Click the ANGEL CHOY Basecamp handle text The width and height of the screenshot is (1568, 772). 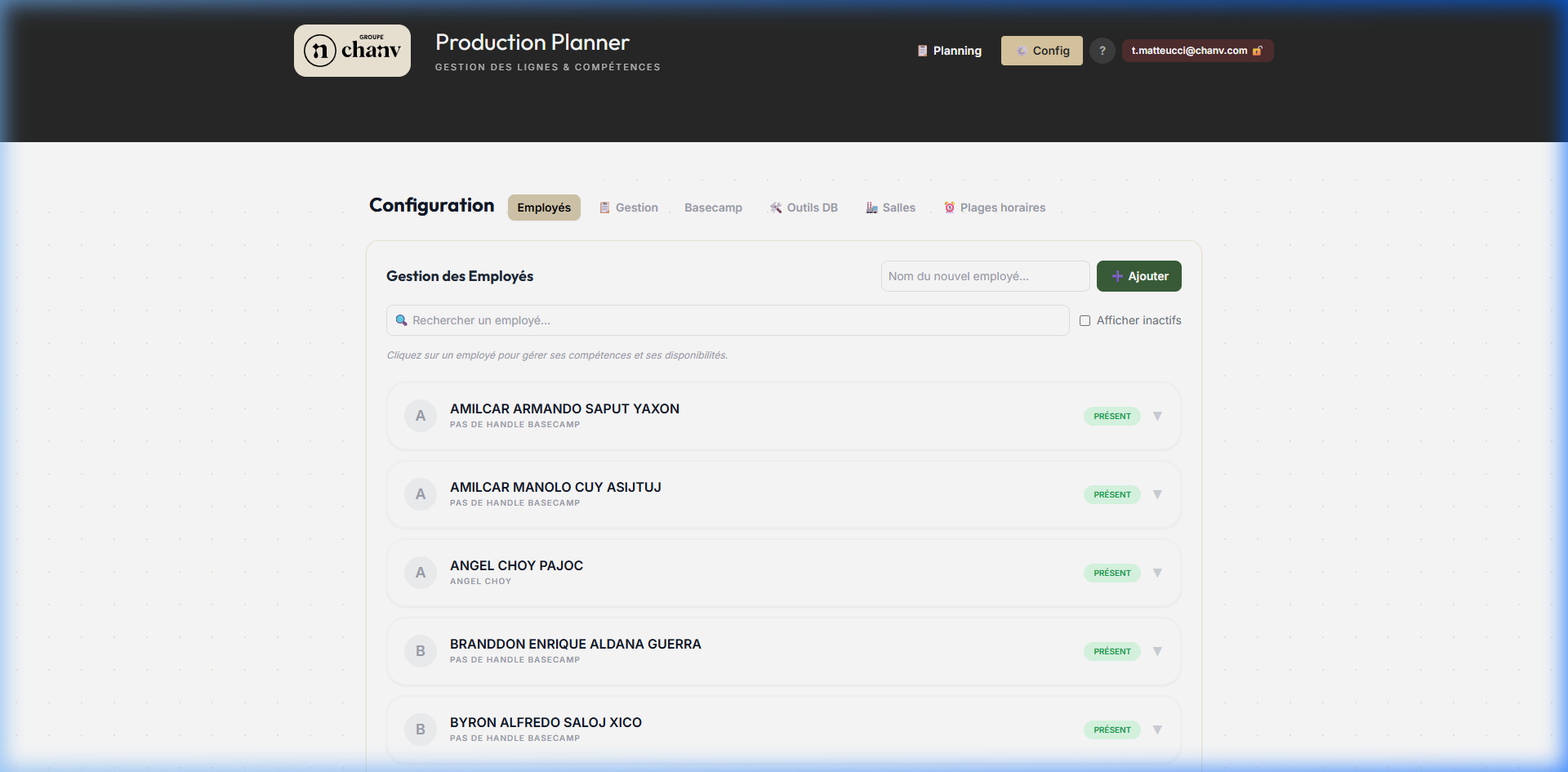coord(480,582)
